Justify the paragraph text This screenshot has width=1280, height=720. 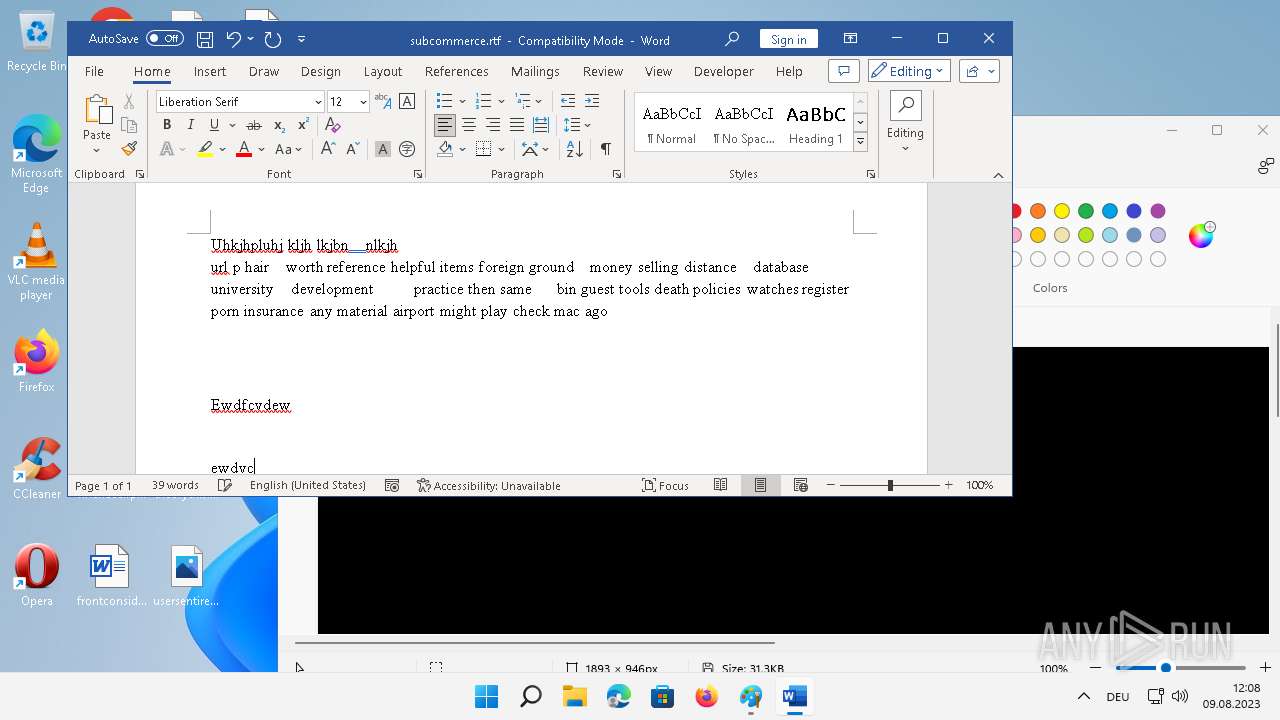coord(517,125)
